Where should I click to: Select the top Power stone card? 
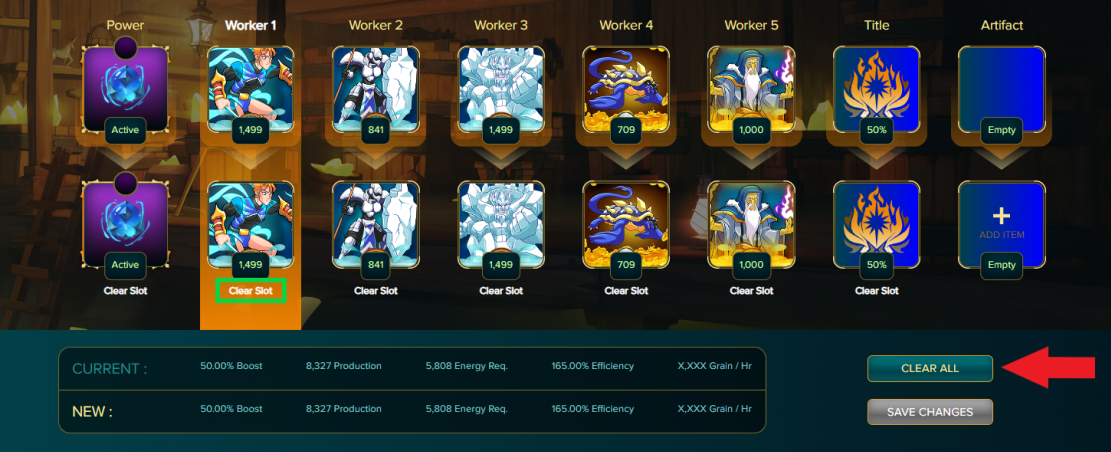tap(125, 89)
